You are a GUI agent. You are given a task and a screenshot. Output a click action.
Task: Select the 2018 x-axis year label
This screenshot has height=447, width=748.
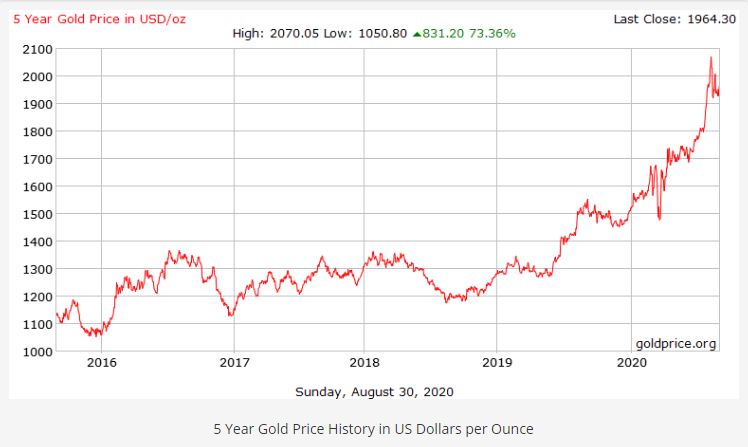(x=365, y=364)
